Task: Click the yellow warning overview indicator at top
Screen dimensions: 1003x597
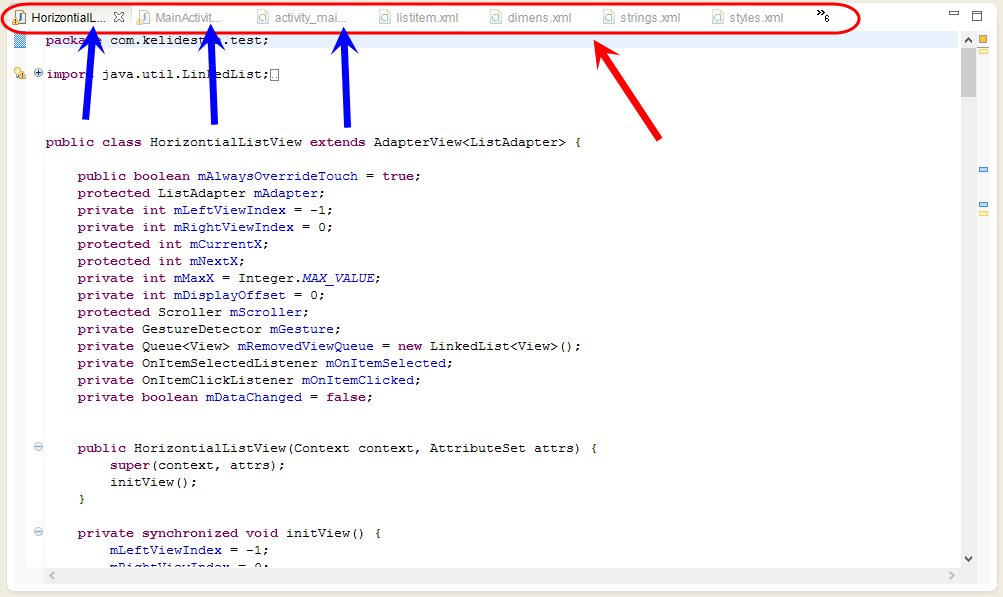Action: 983,40
